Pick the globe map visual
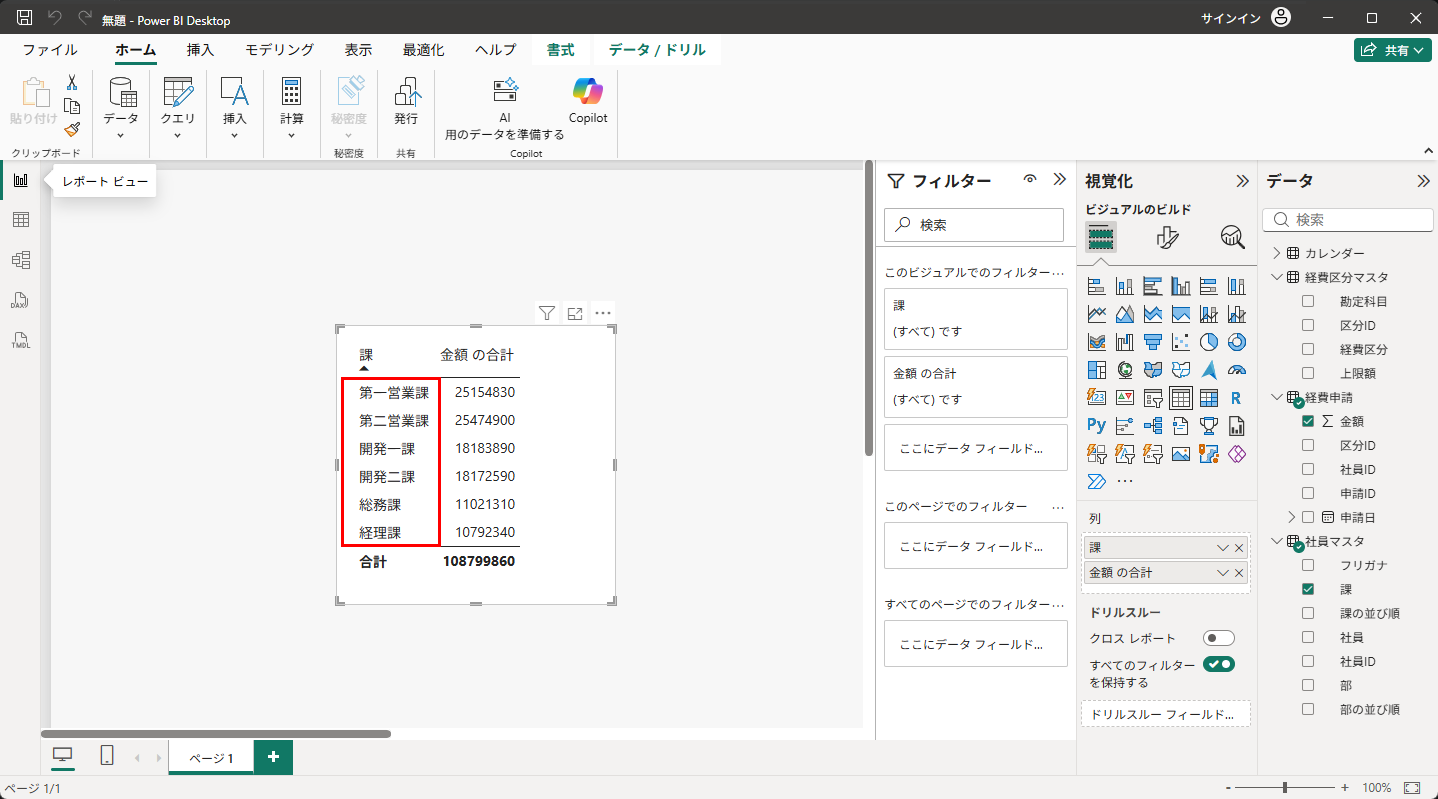1438x799 pixels. (1124, 370)
